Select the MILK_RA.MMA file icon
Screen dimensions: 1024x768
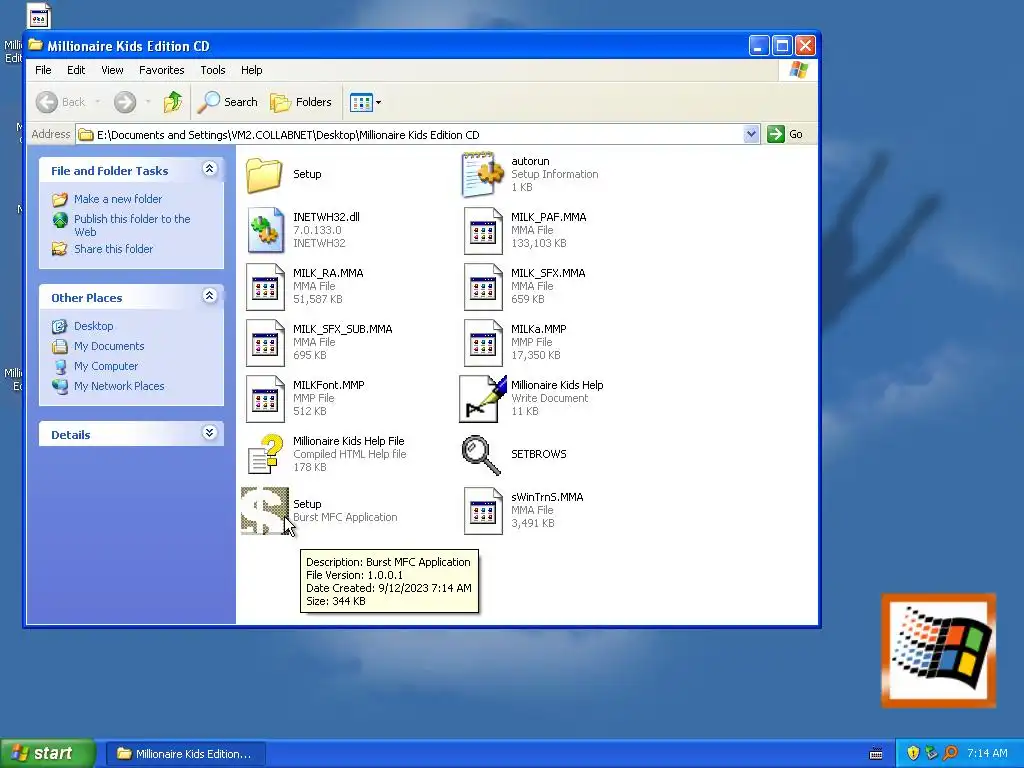265,287
